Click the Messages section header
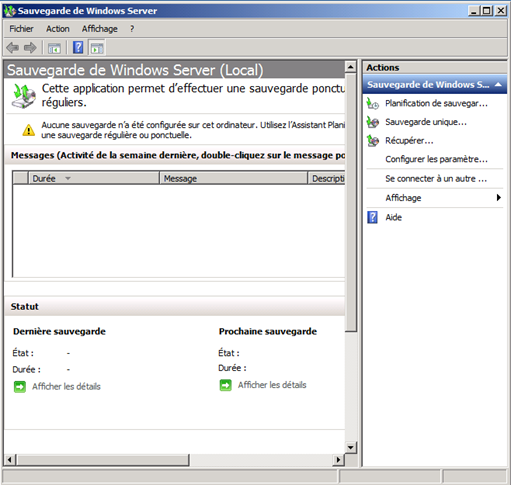The width and height of the screenshot is (511, 485). pyautogui.click(x=175, y=155)
